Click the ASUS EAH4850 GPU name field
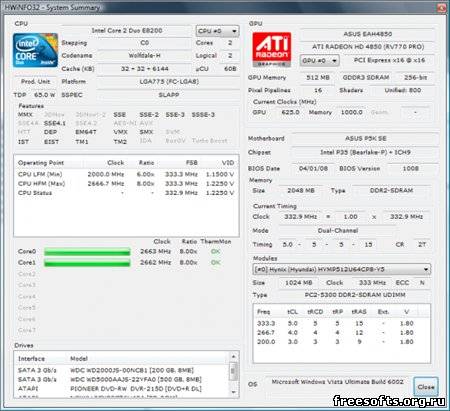 click(x=368, y=34)
